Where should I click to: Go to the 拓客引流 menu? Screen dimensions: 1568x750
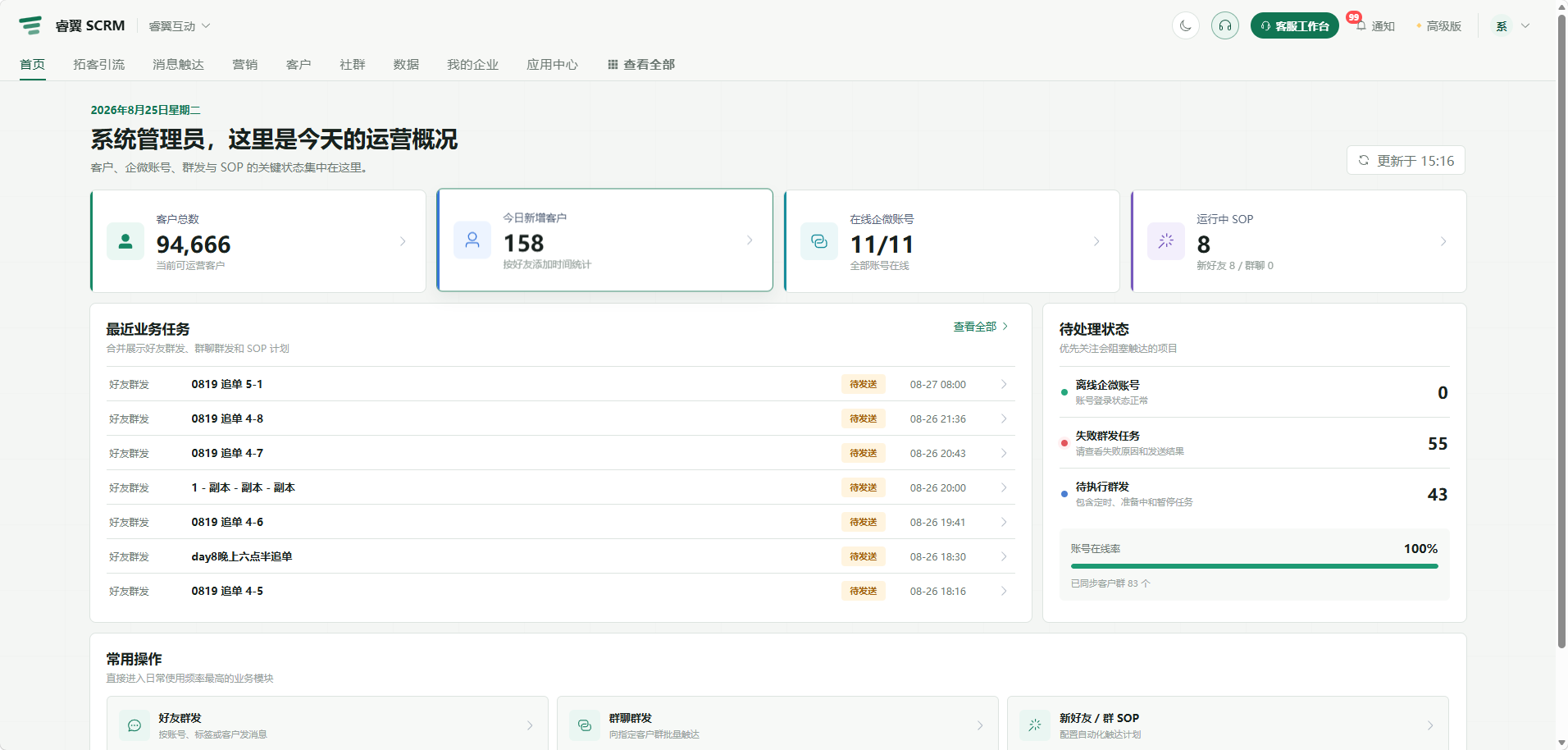[99, 64]
